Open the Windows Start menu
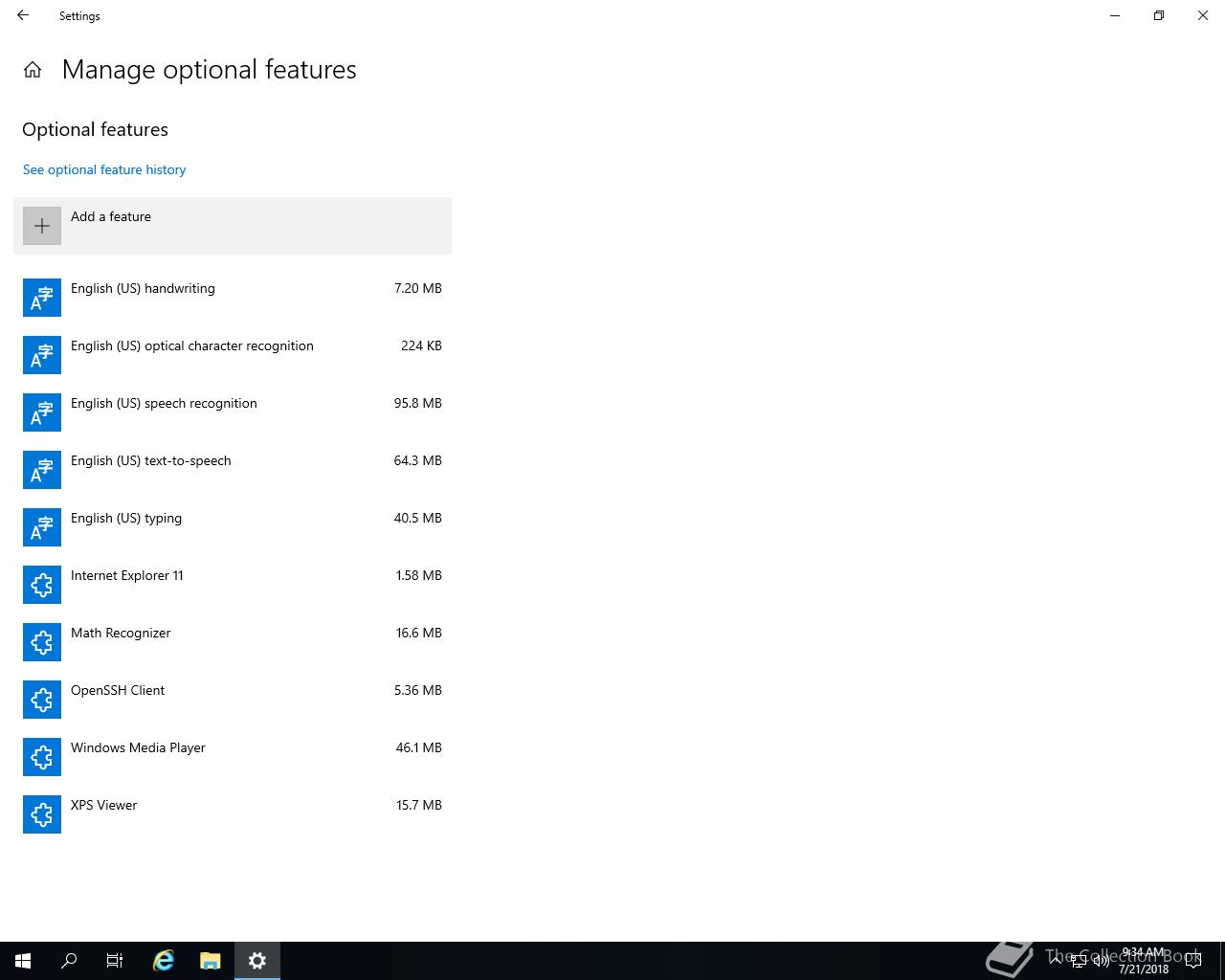Image resolution: width=1225 pixels, height=980 pixels. pyautogui.click(x=23, y=961)
